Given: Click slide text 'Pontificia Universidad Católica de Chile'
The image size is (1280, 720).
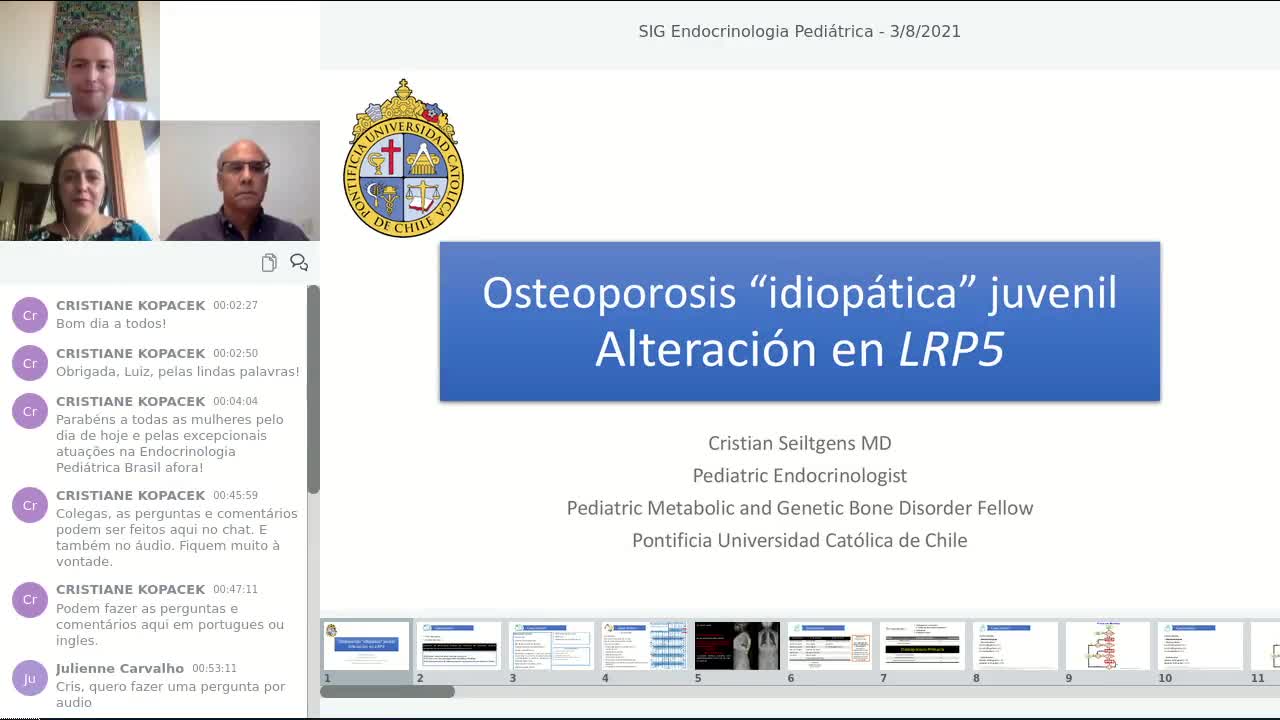Looking at the screenshot, I should 800,540.
